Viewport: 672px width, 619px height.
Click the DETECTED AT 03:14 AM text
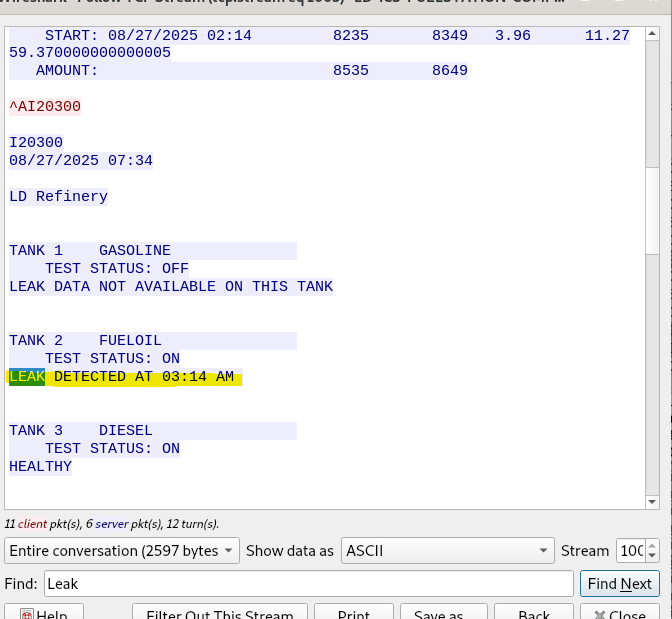(144, 377)
